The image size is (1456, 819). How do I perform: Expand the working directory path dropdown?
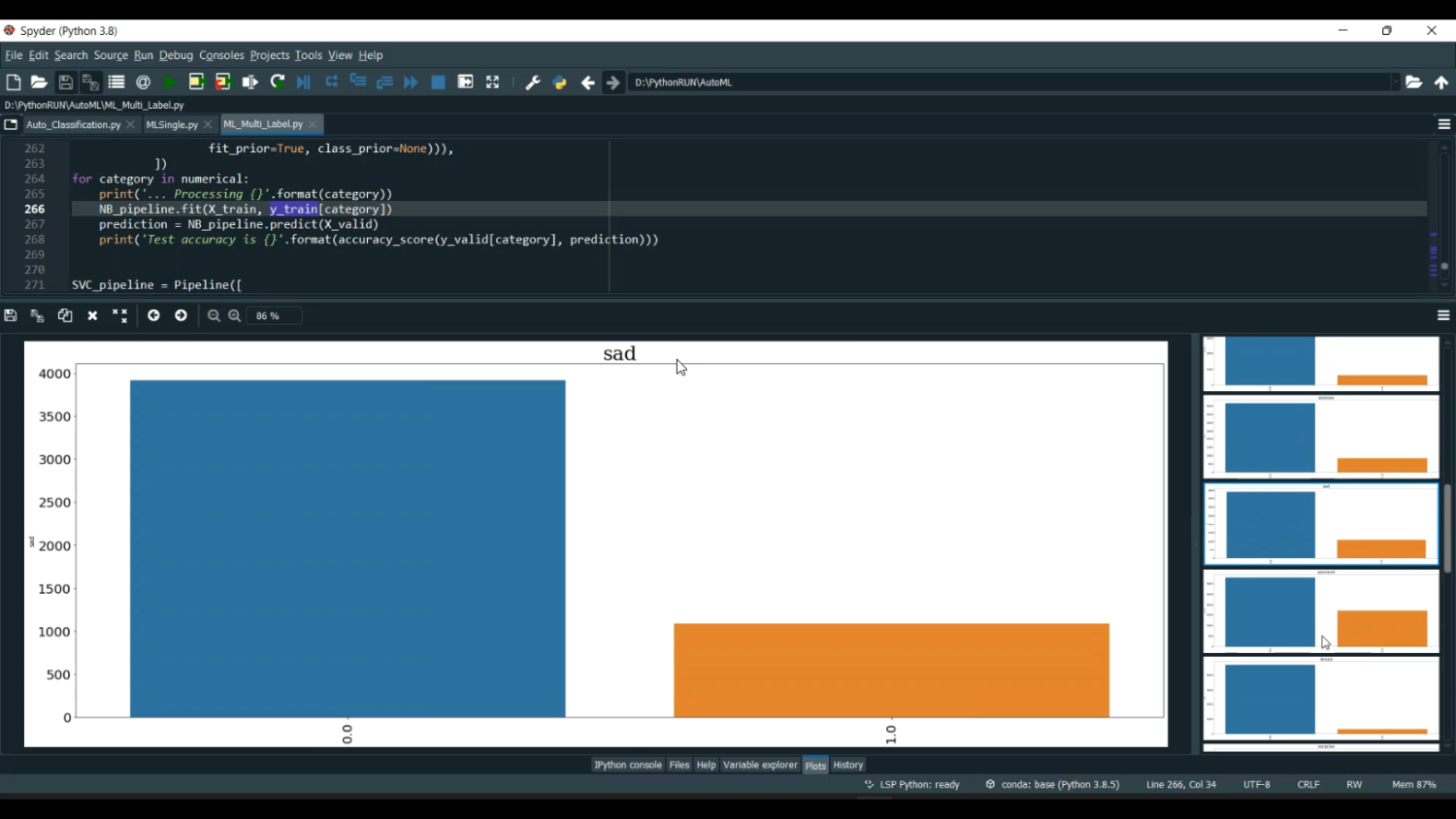point(1395,82)
